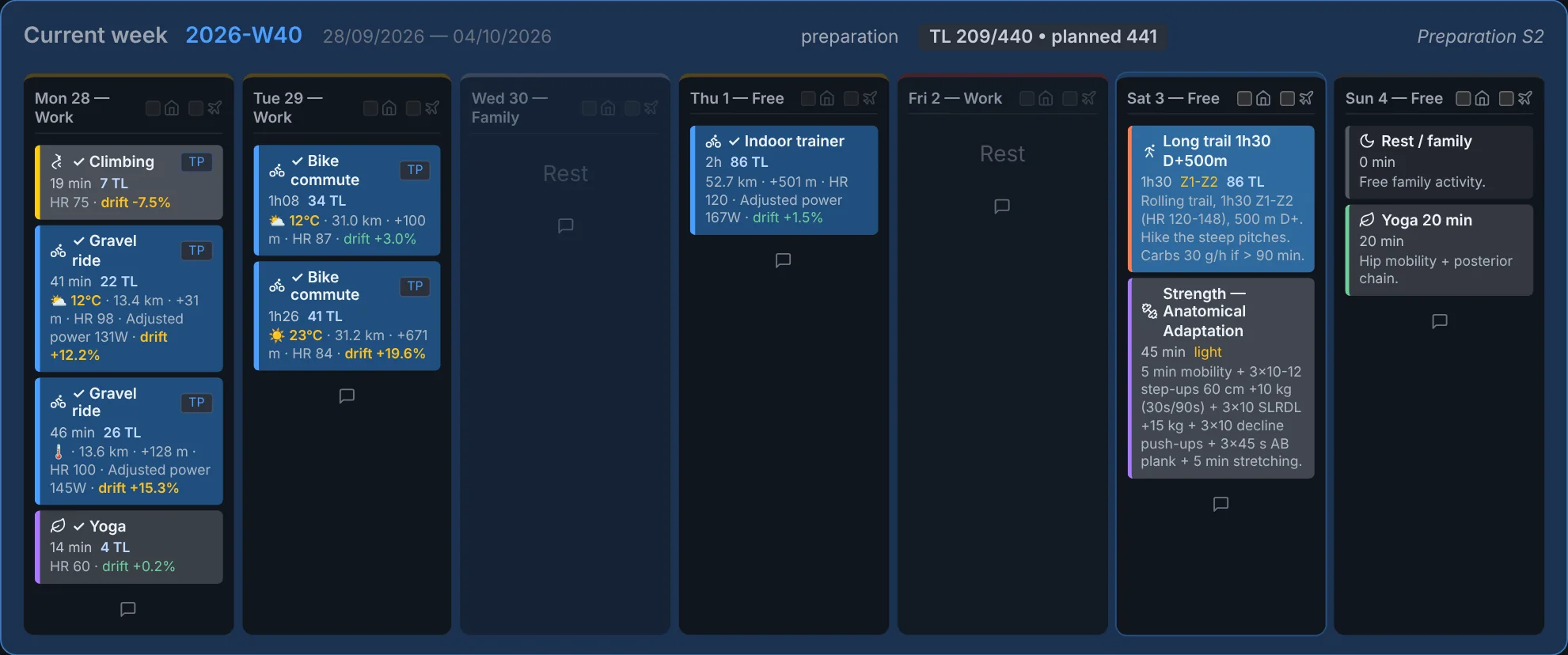
Task: Click the "preparation" phase label
Action: pyautogui.click(x=849, y=37)
